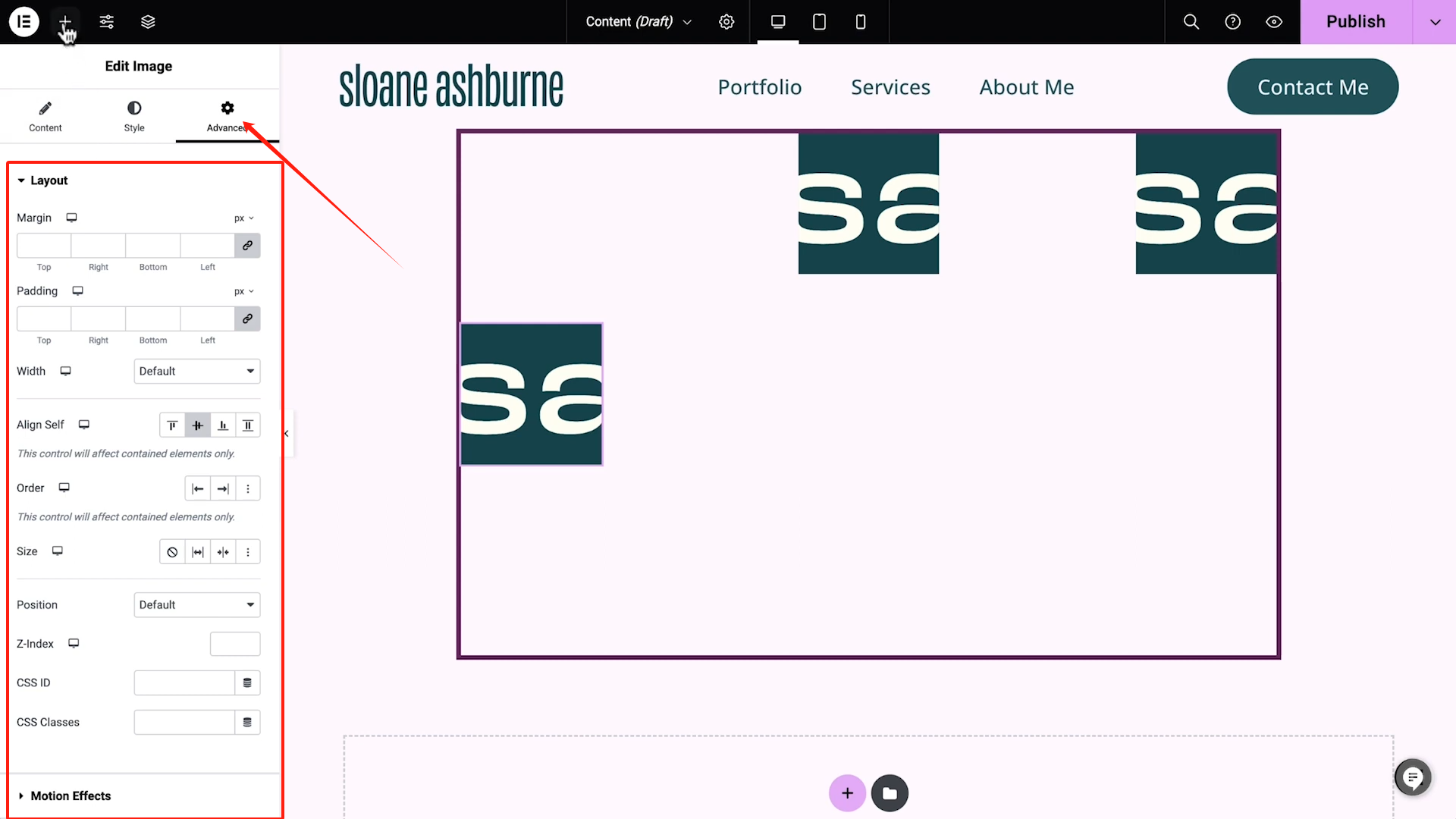The image size is (1456, 819).
Task: Open the Elementor logo menu
Action: tap(24, 21)
